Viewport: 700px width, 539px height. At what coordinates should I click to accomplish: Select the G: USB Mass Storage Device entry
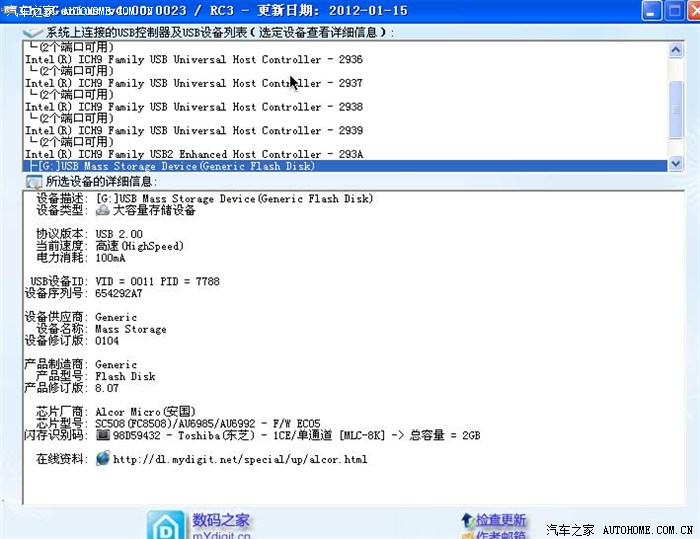pyautogui.click(x=175, y=166)
